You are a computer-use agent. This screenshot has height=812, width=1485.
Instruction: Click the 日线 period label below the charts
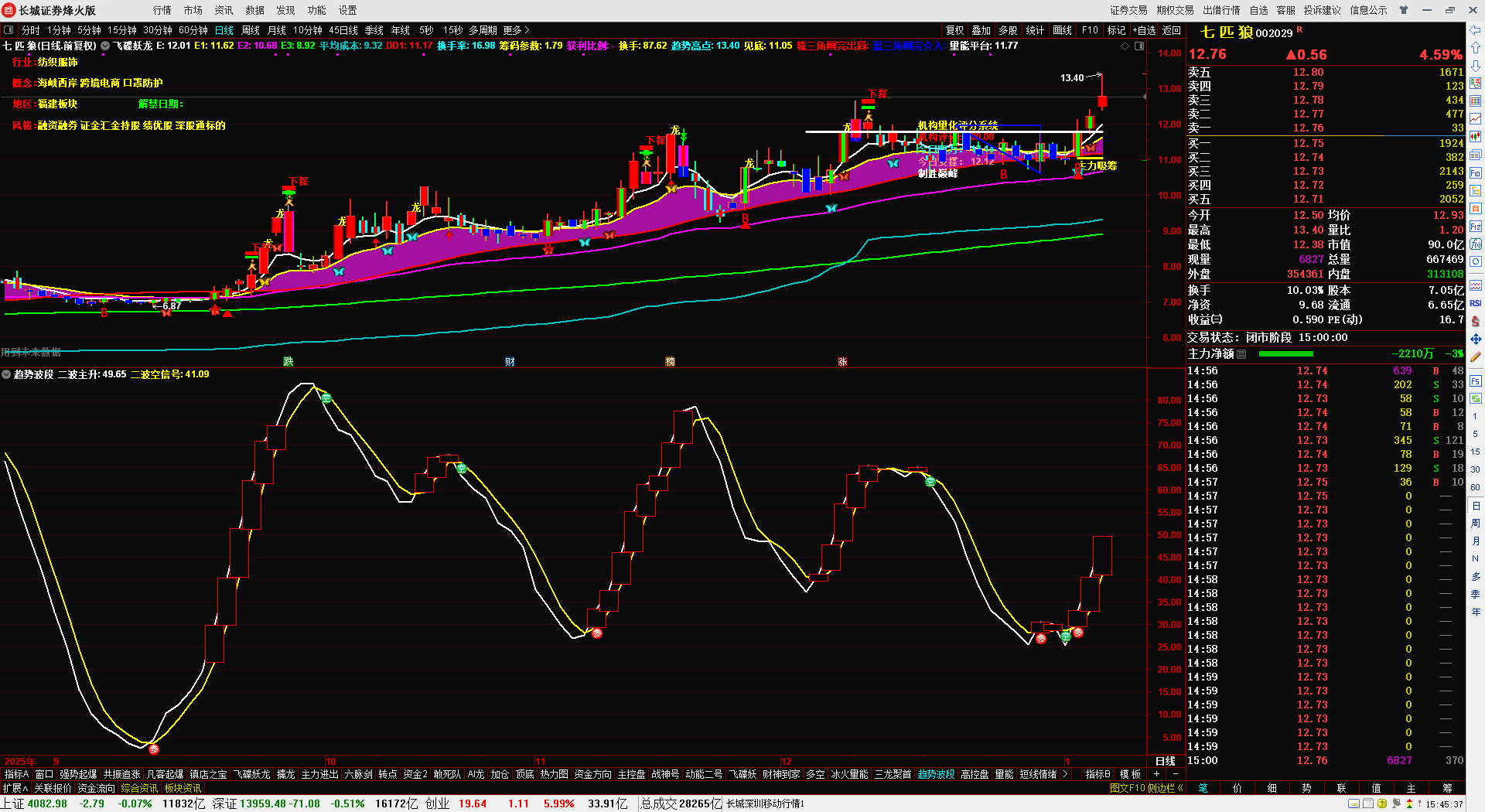pos(1165,761)
